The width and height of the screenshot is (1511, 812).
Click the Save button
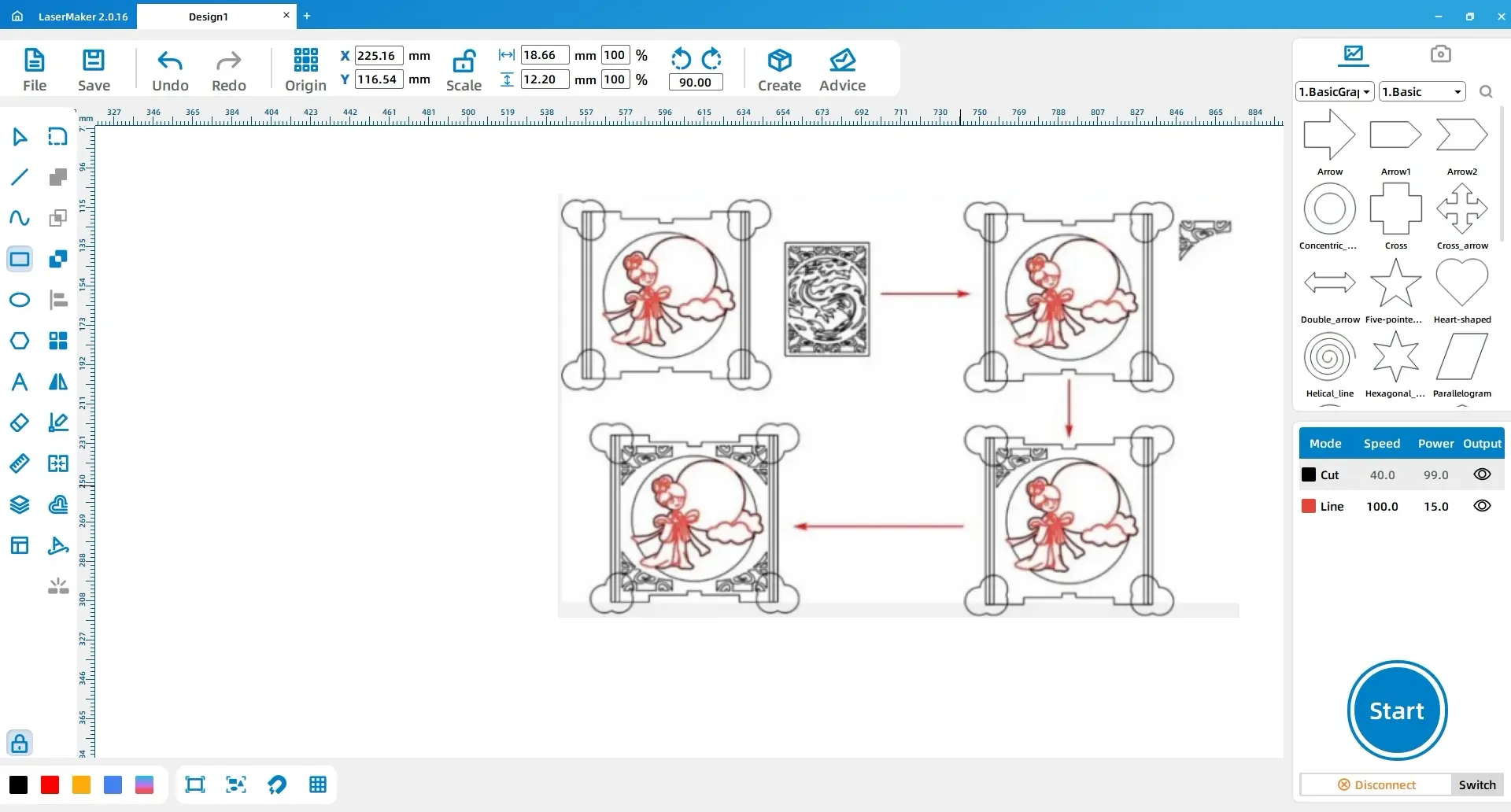tap(94, 70)
